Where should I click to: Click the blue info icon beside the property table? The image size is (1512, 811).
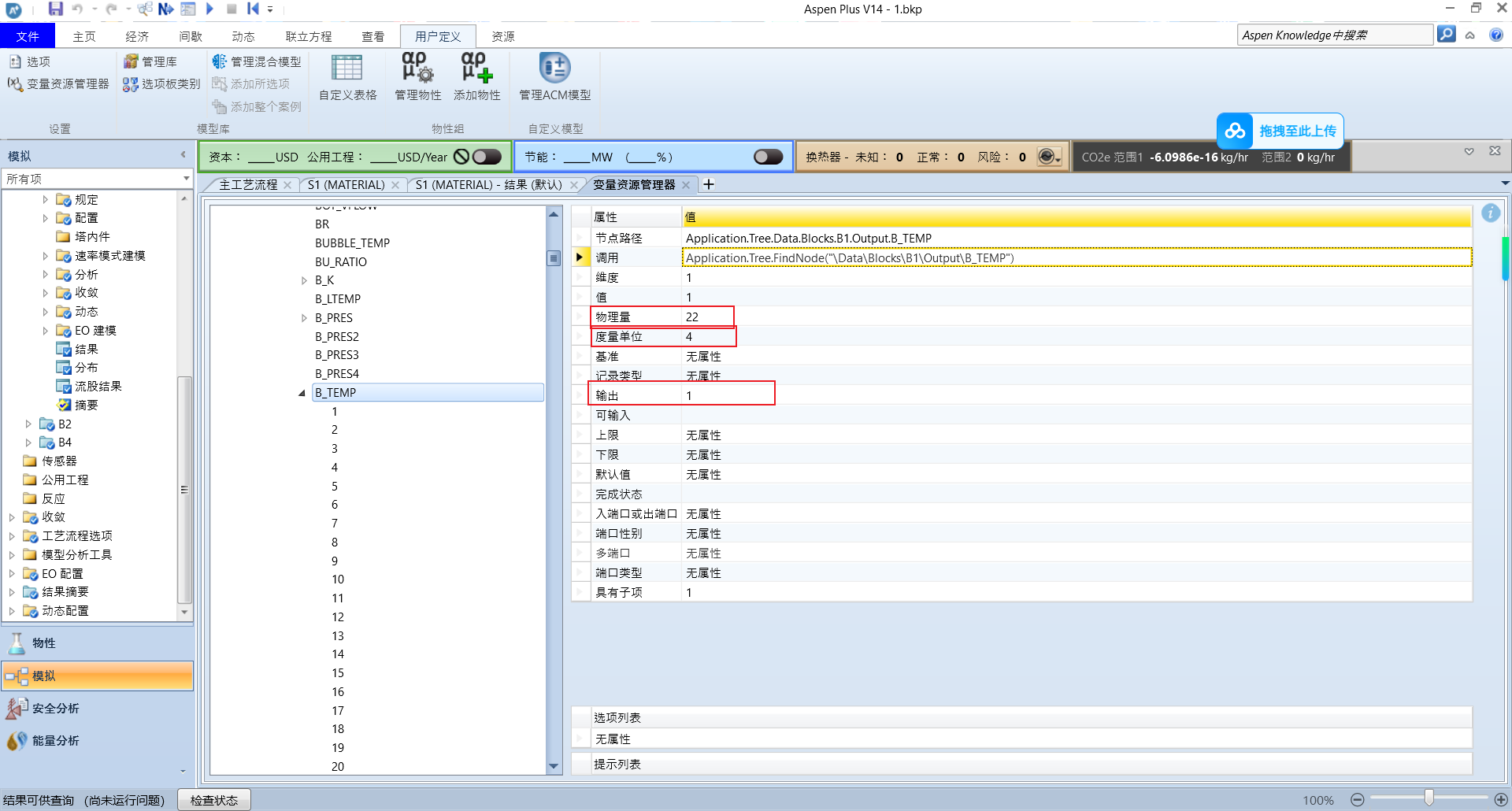point(1490,213)
